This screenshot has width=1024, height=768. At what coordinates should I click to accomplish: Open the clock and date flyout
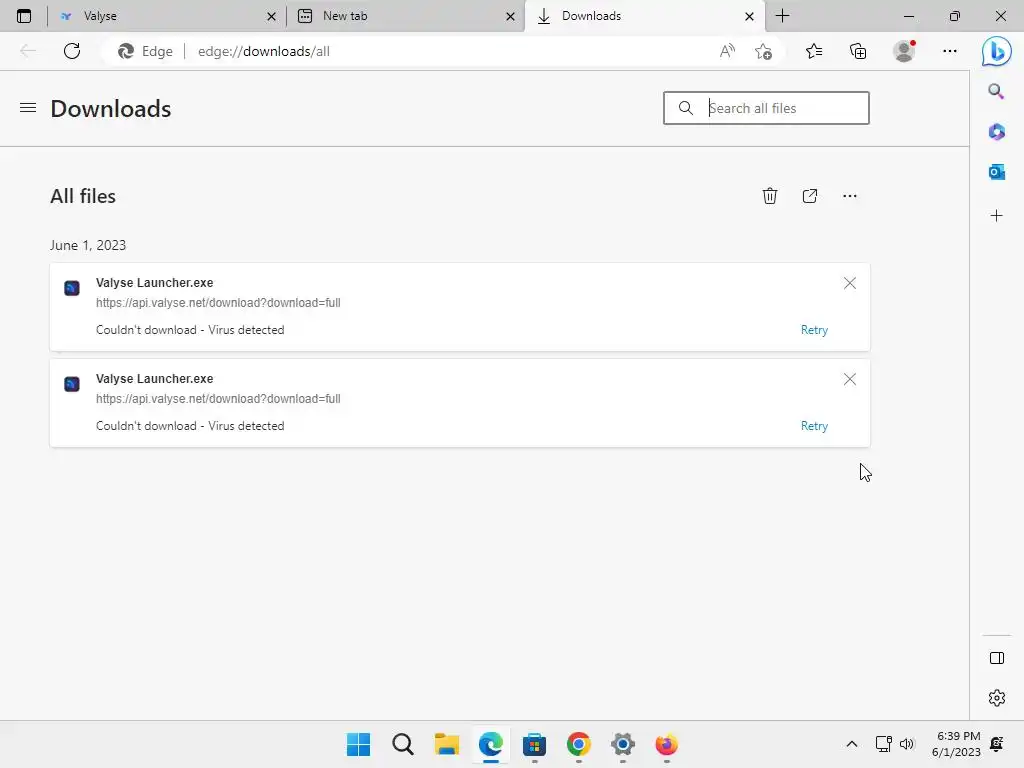[x=956, y=744]
